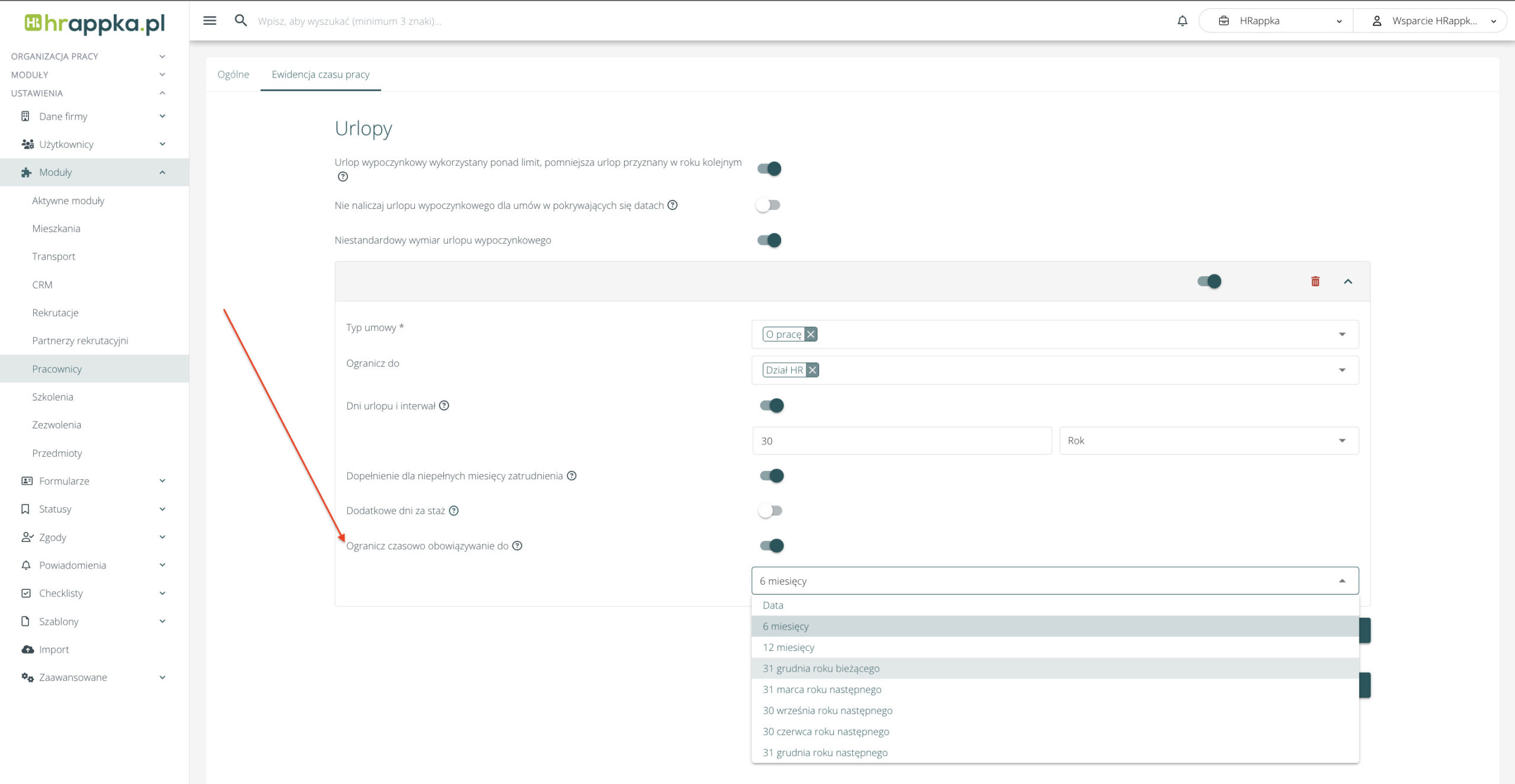
Task: Switch to the Ogólne tab
Action: 233,75
